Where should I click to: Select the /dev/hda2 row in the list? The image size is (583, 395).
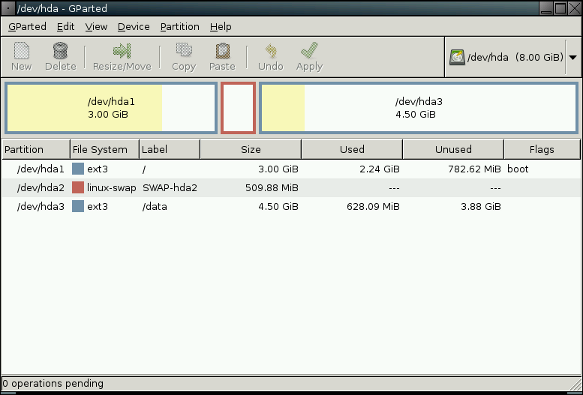point(291,188)
